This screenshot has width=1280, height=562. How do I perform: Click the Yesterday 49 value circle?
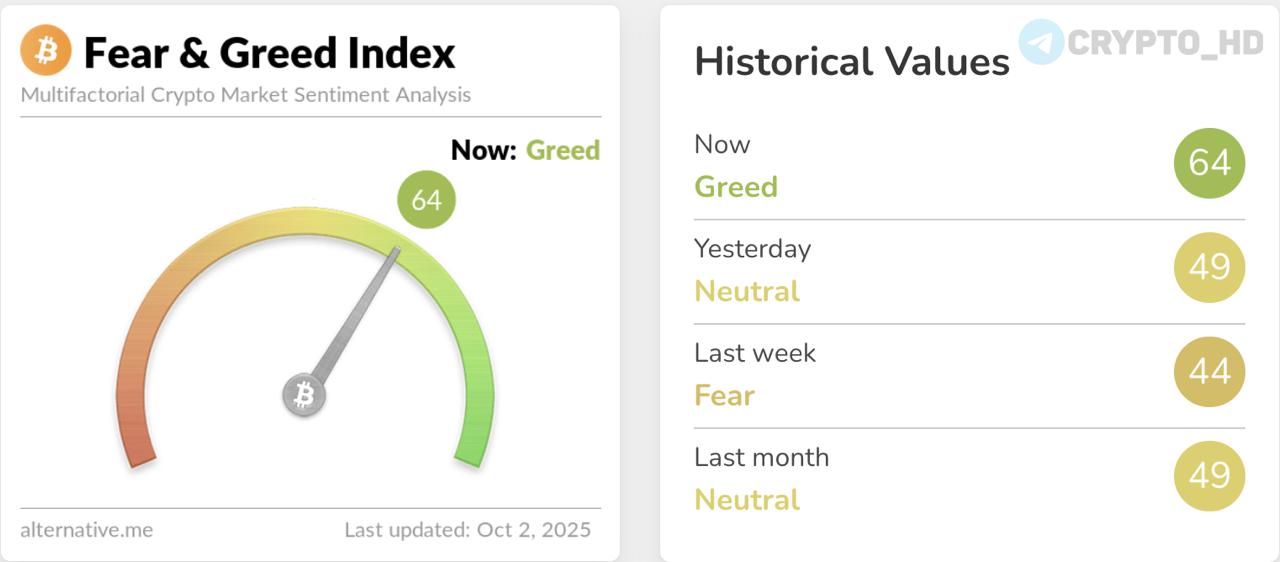pyautogui.click(x=1209, y=267)
